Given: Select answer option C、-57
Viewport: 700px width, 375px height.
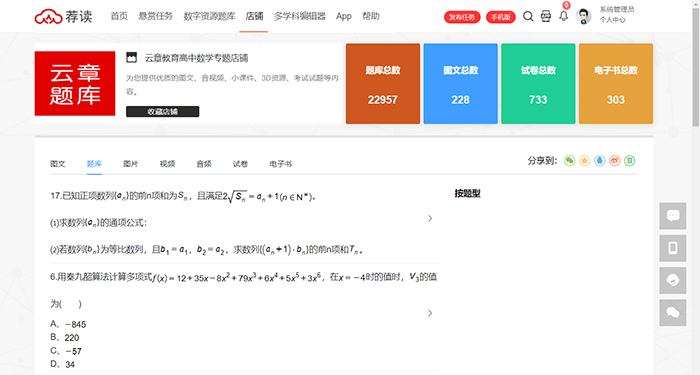Looking at the screenshot, I should pyautogui.click(x=66, y=351).
